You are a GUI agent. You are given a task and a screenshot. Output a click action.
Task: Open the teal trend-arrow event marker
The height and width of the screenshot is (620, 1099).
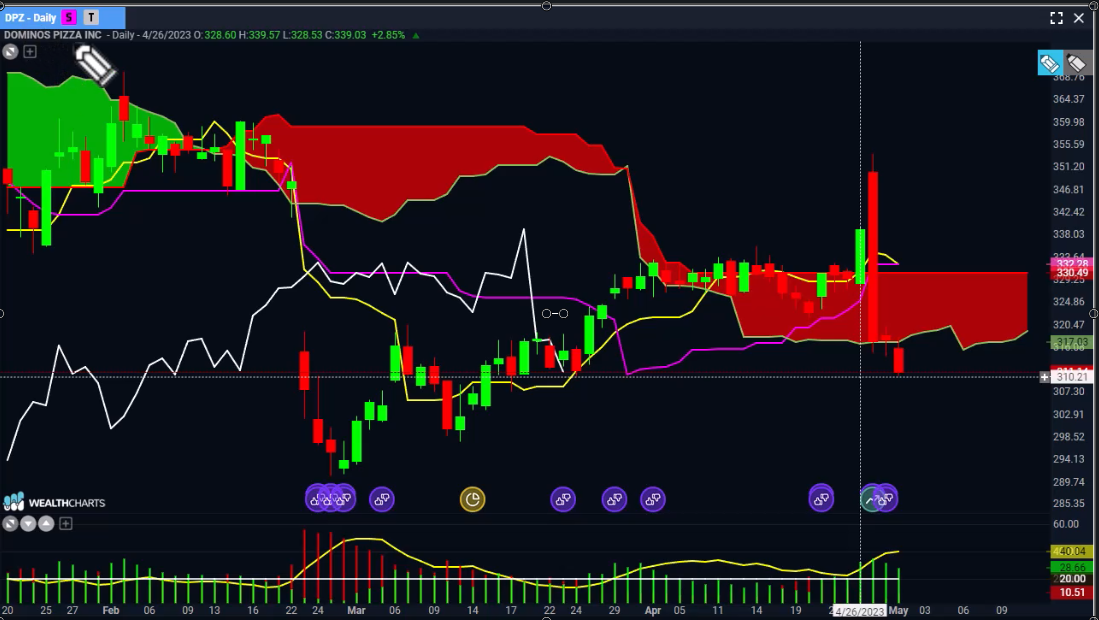(x=869, y=499)
